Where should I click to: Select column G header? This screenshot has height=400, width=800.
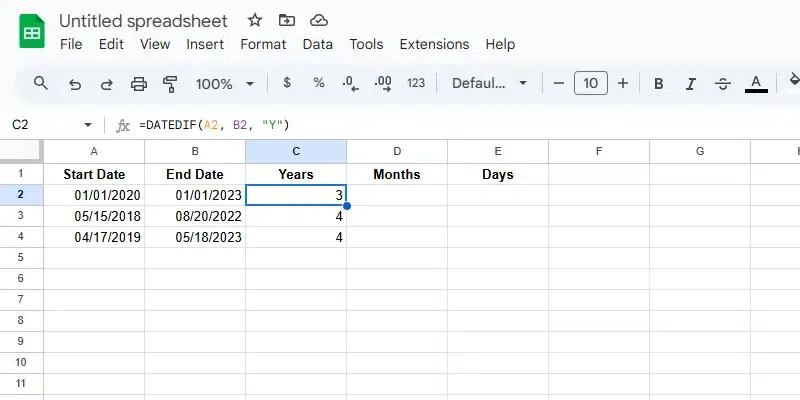coord(700,152)
